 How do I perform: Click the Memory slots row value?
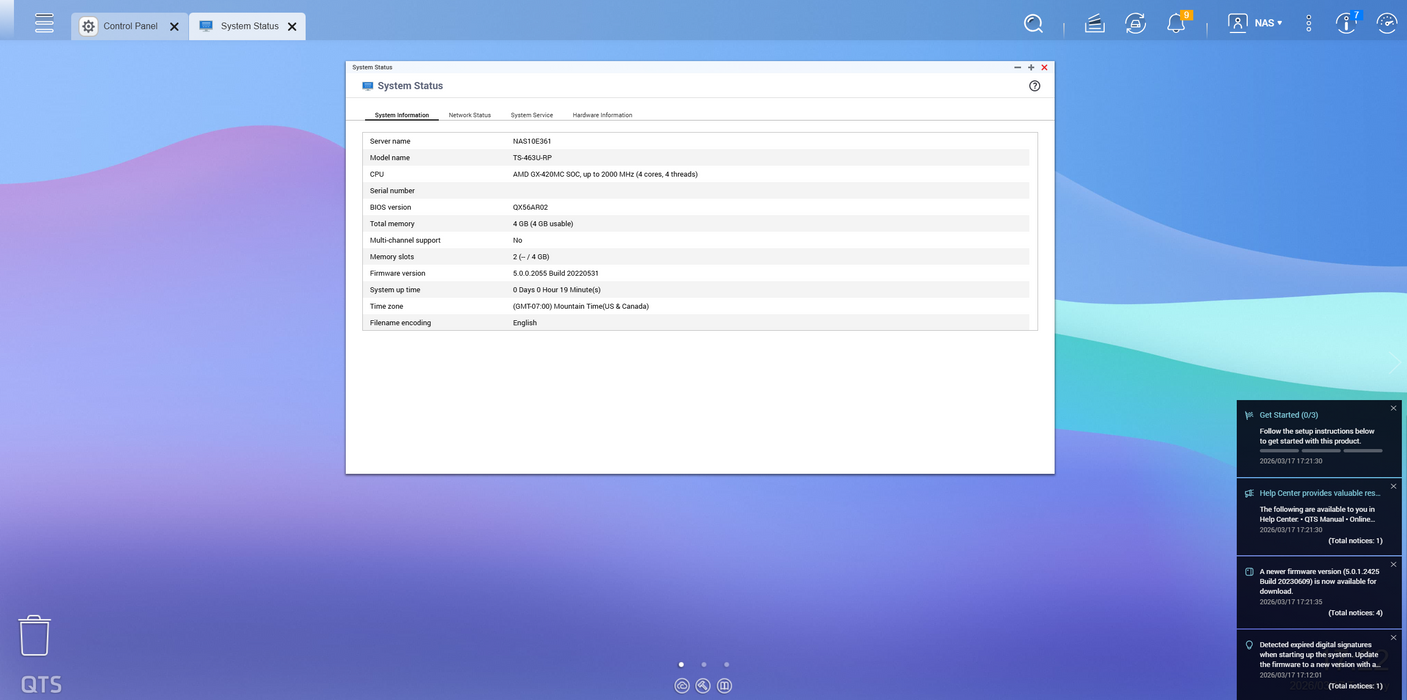(531, 257)
